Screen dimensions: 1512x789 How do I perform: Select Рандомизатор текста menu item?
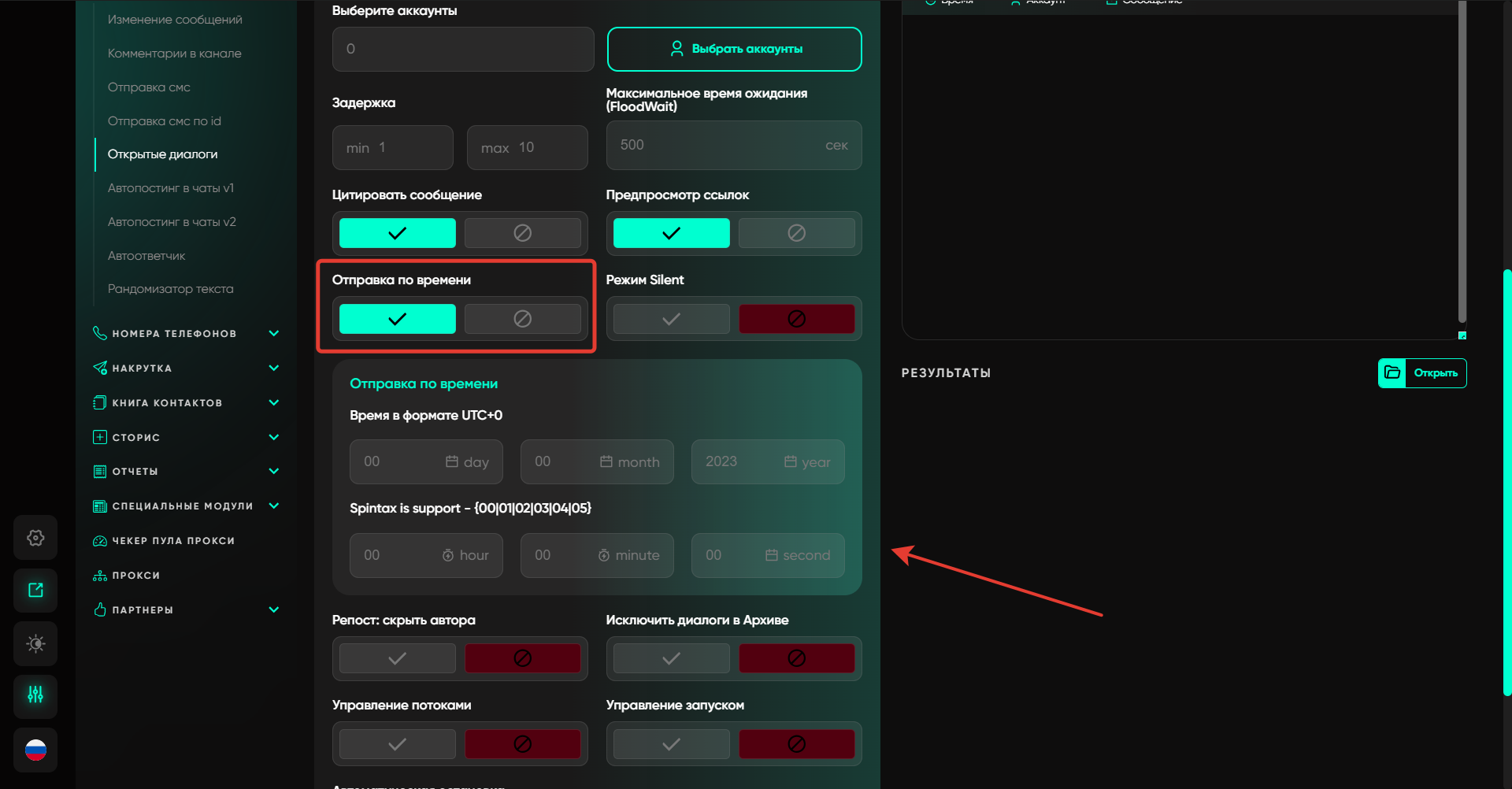coord(170,289)
